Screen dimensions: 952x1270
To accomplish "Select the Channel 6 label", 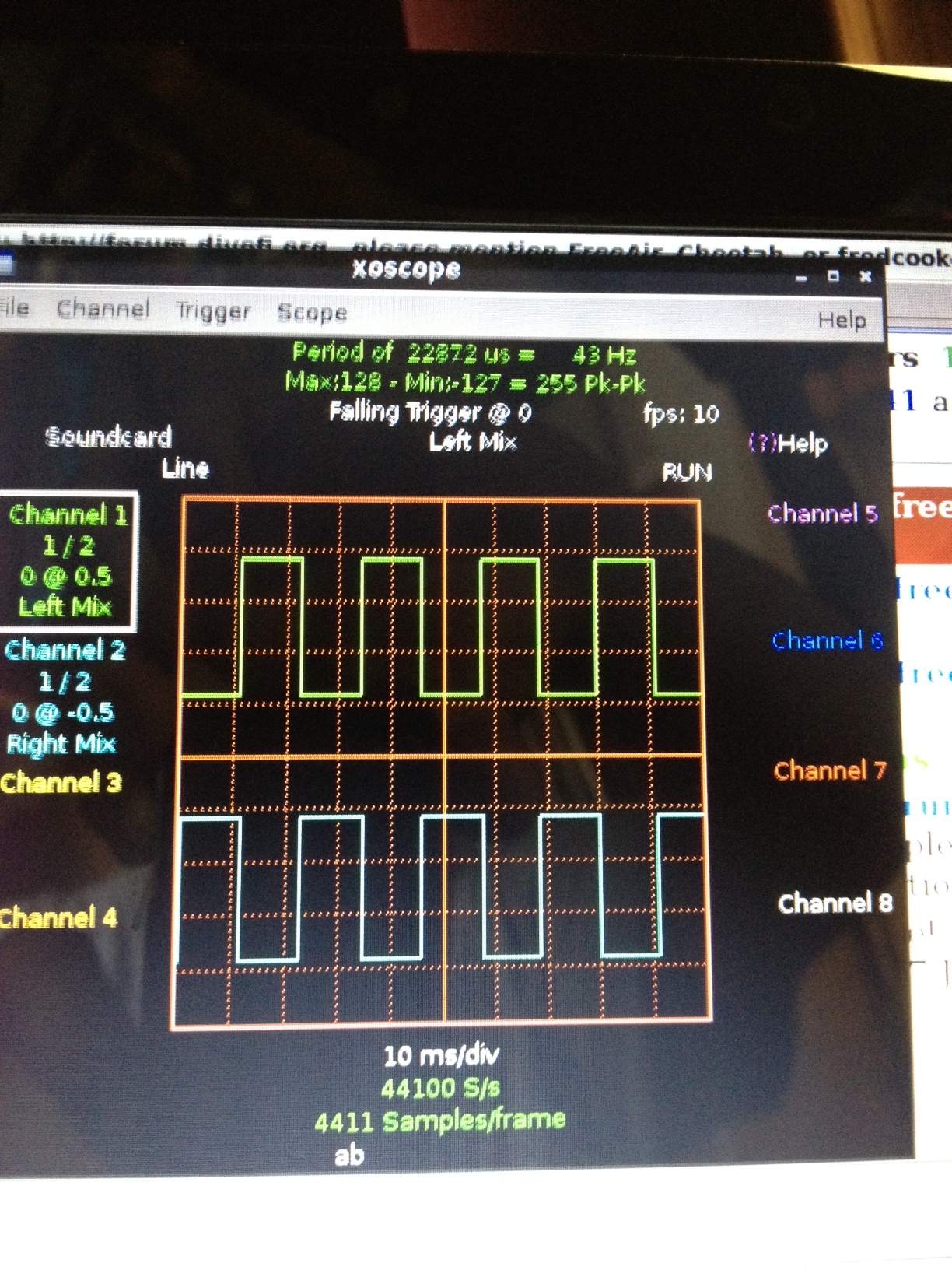I will click(827, 640).
